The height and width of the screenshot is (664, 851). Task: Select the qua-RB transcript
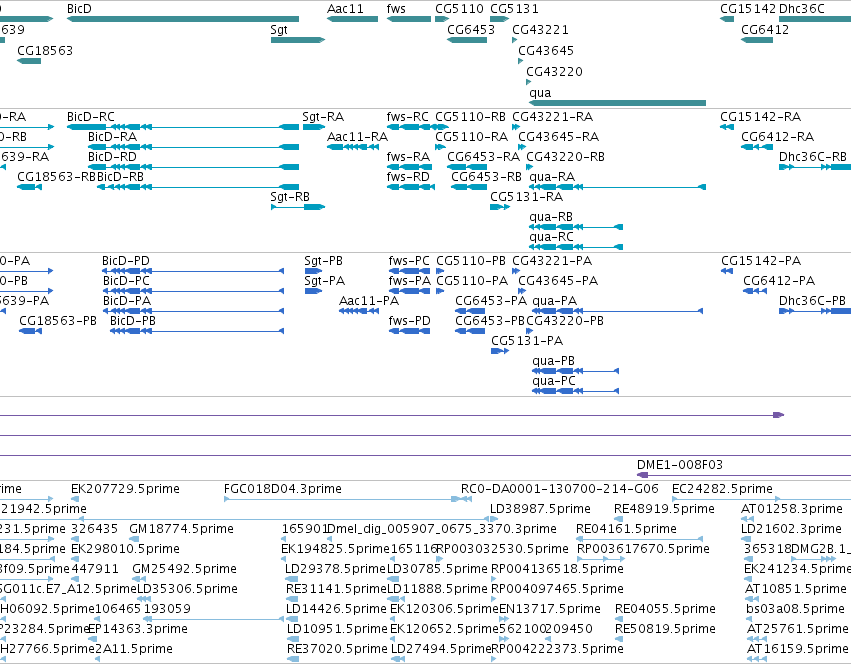[576, 227]
